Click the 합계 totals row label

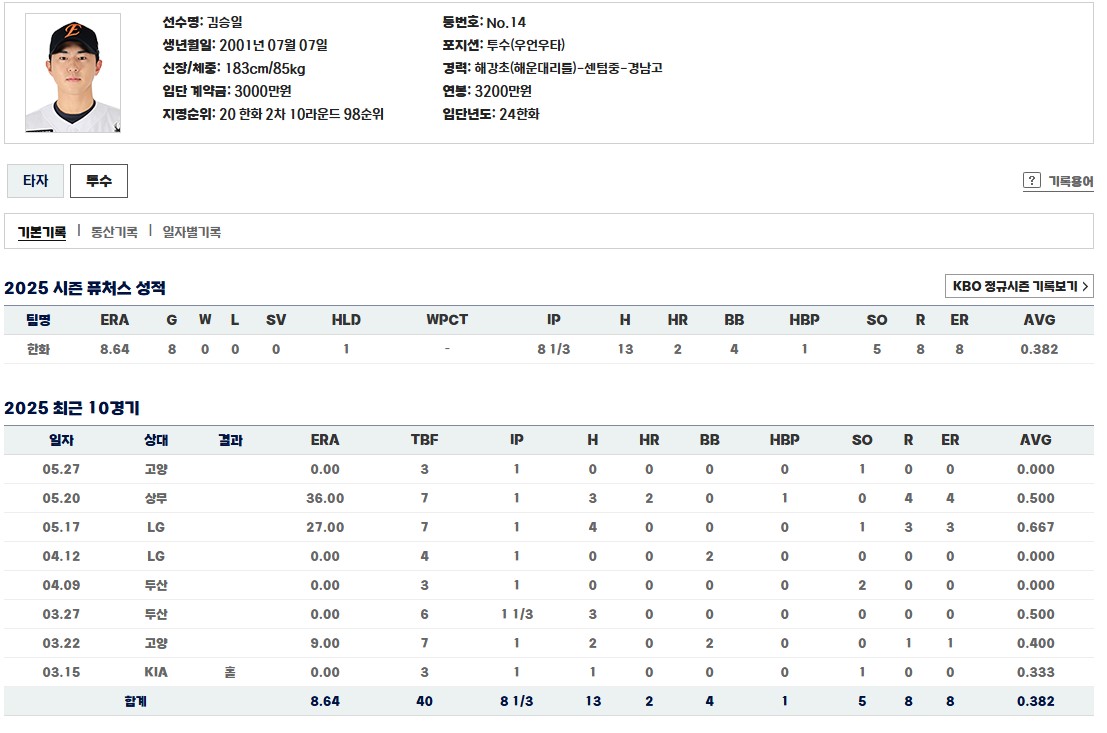pyautogui.click(x=136, y=701)
